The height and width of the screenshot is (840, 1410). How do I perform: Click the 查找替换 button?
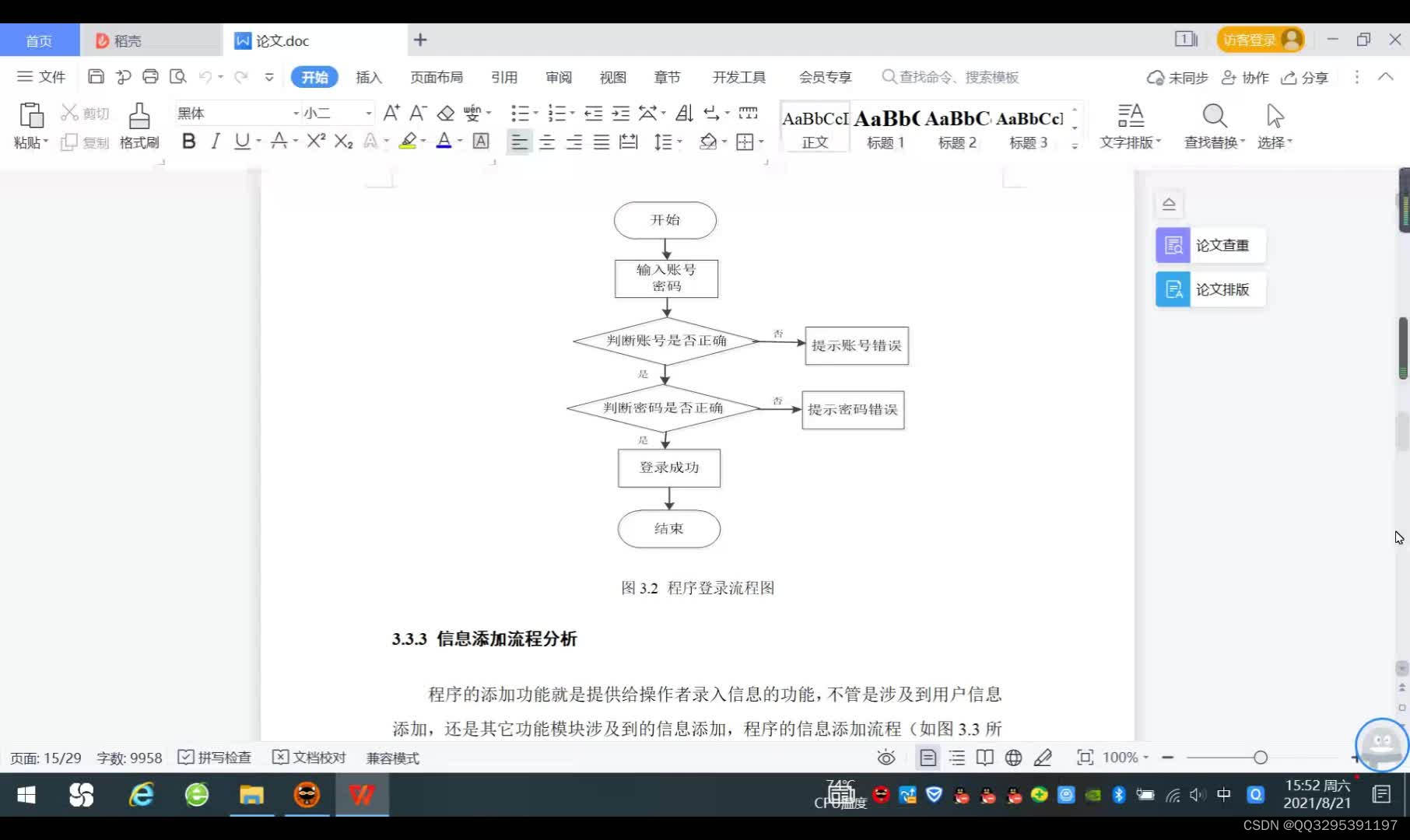pyautogui.click(x=1214, y=126)
